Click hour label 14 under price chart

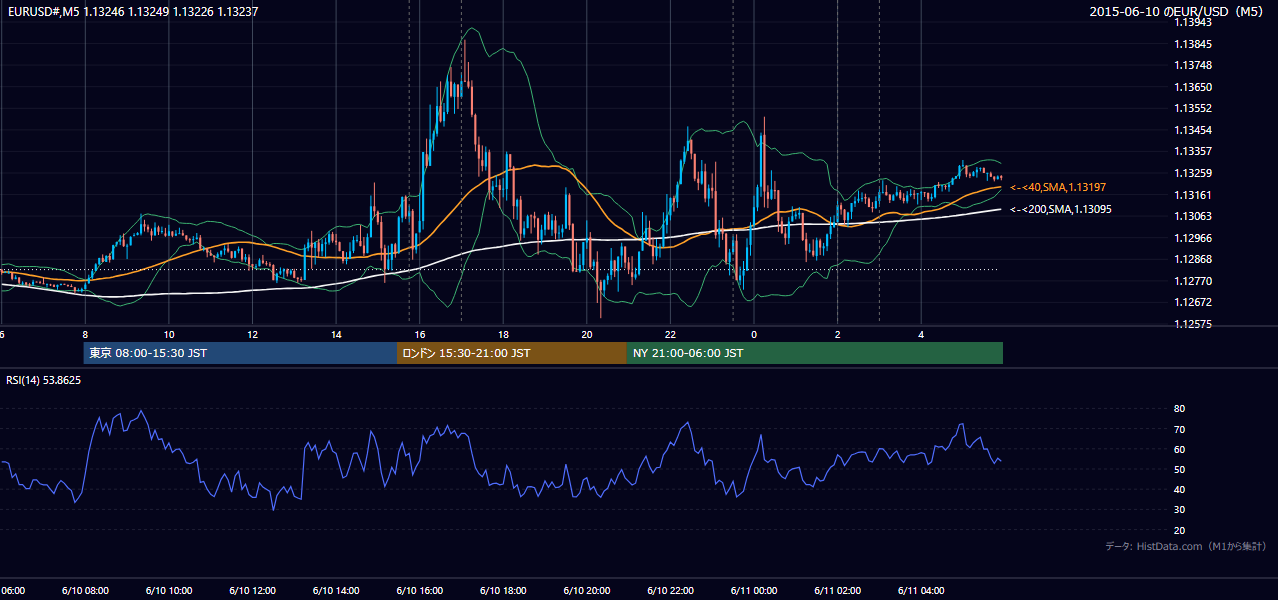pyautogui.click(x=336, y=335)
